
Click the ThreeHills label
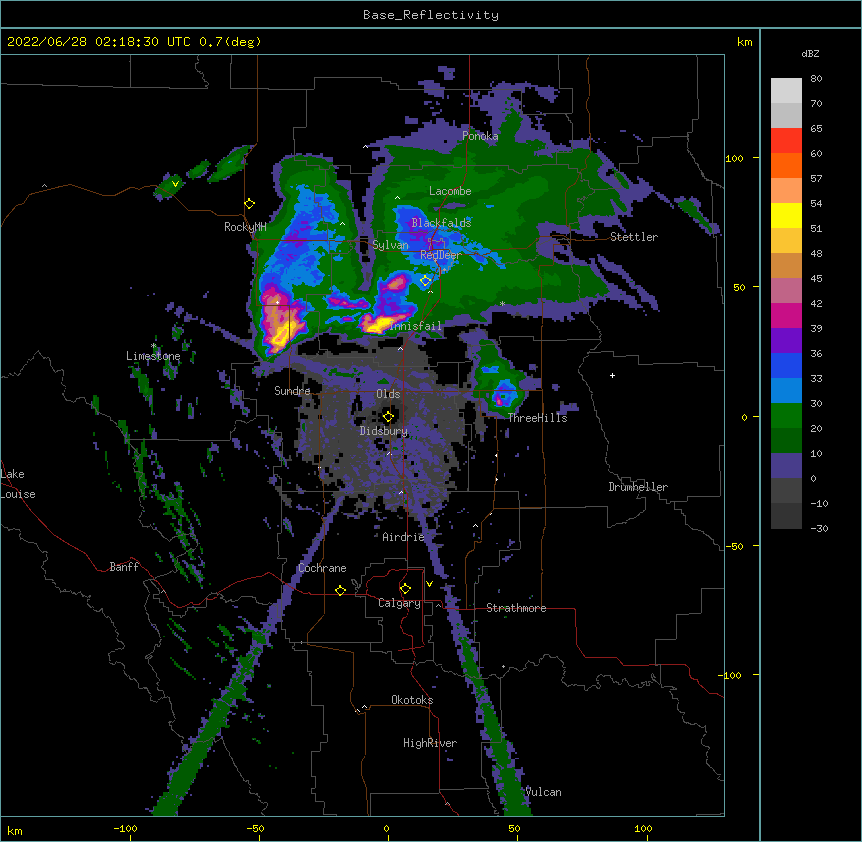[537, 418]
